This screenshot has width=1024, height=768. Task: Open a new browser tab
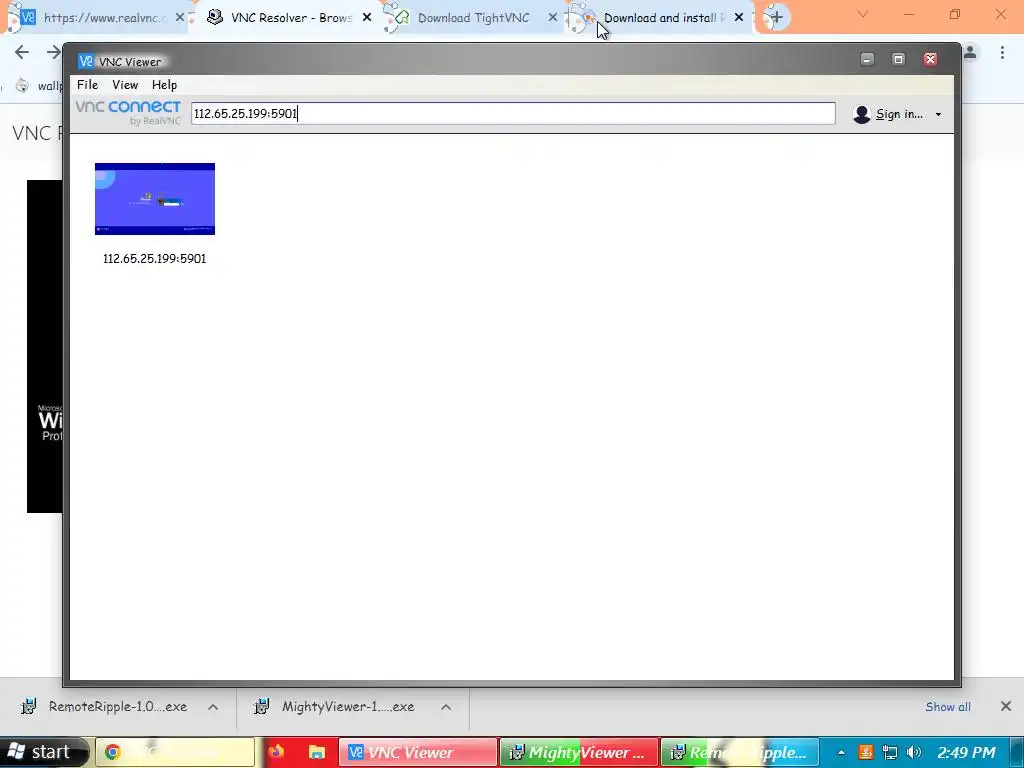(776, 18)
